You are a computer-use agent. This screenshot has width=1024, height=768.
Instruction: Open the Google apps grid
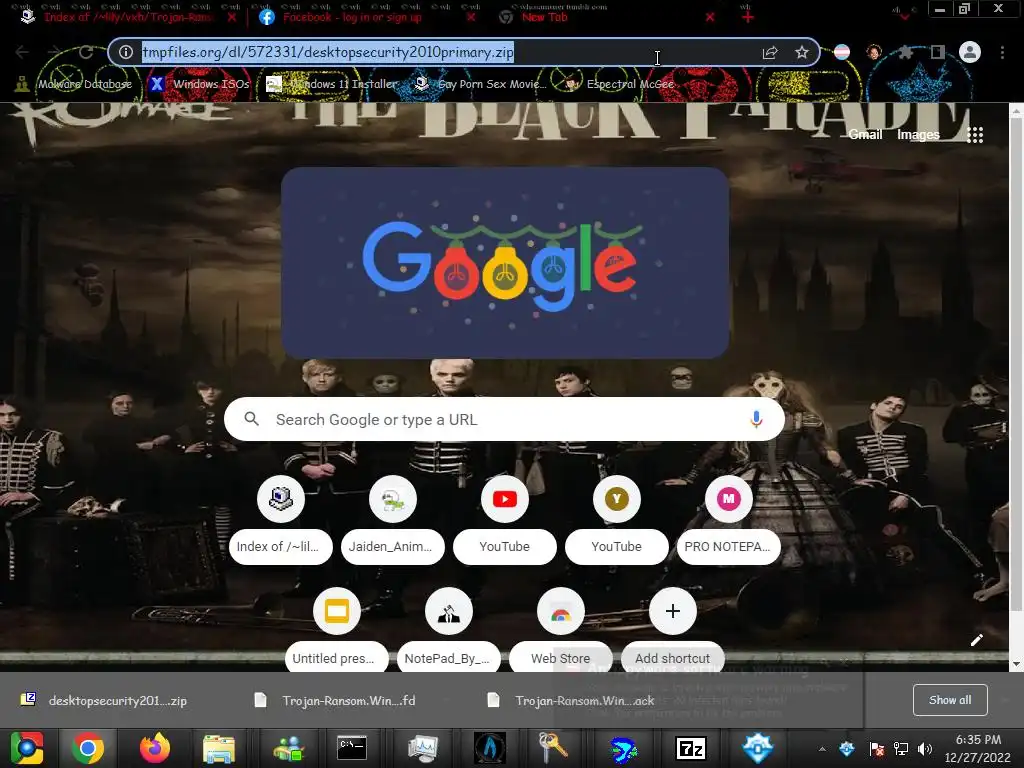tap(975, 135)
